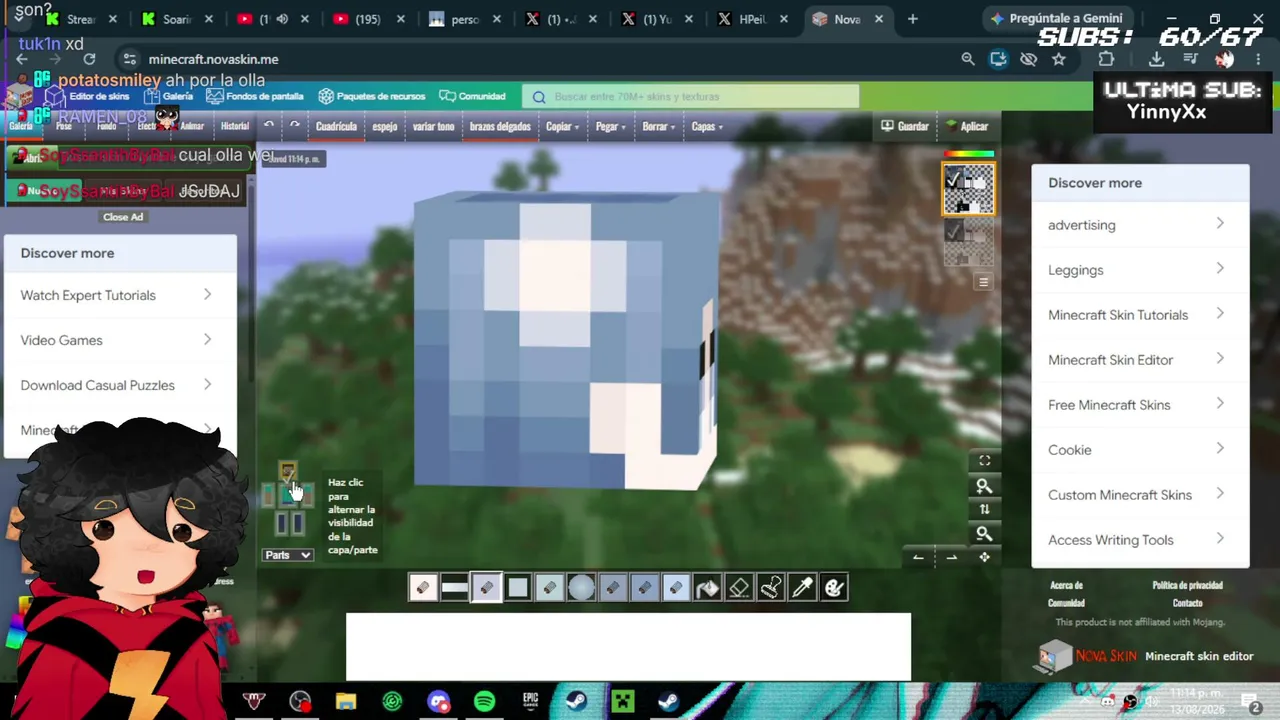Viewport: 1280px width, 720px height.
Task: Zoom out with the lower magnifier
Action: point(984,534)
